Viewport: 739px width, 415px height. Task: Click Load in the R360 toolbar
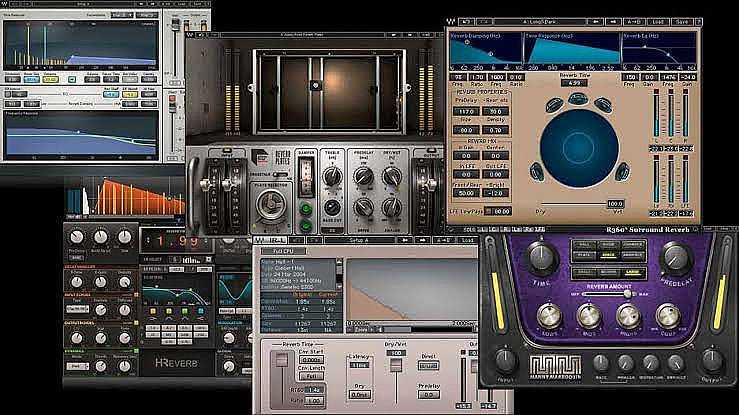point(658,22)
